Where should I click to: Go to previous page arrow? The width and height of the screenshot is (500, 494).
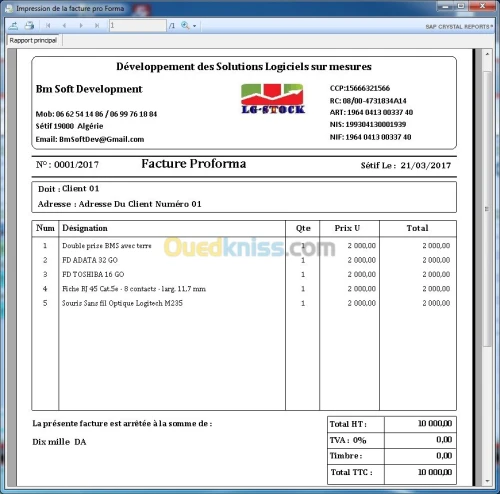tap(64, 25)
